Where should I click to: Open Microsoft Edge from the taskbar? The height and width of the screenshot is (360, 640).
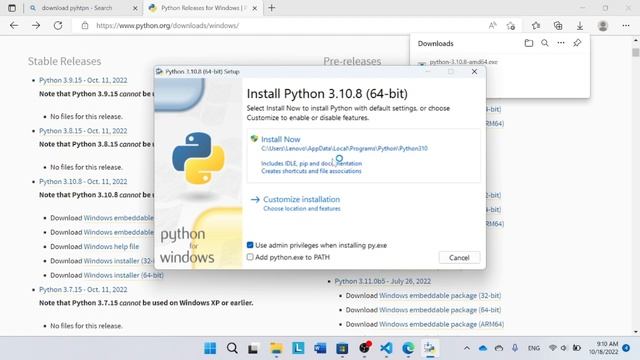(408, 348)
